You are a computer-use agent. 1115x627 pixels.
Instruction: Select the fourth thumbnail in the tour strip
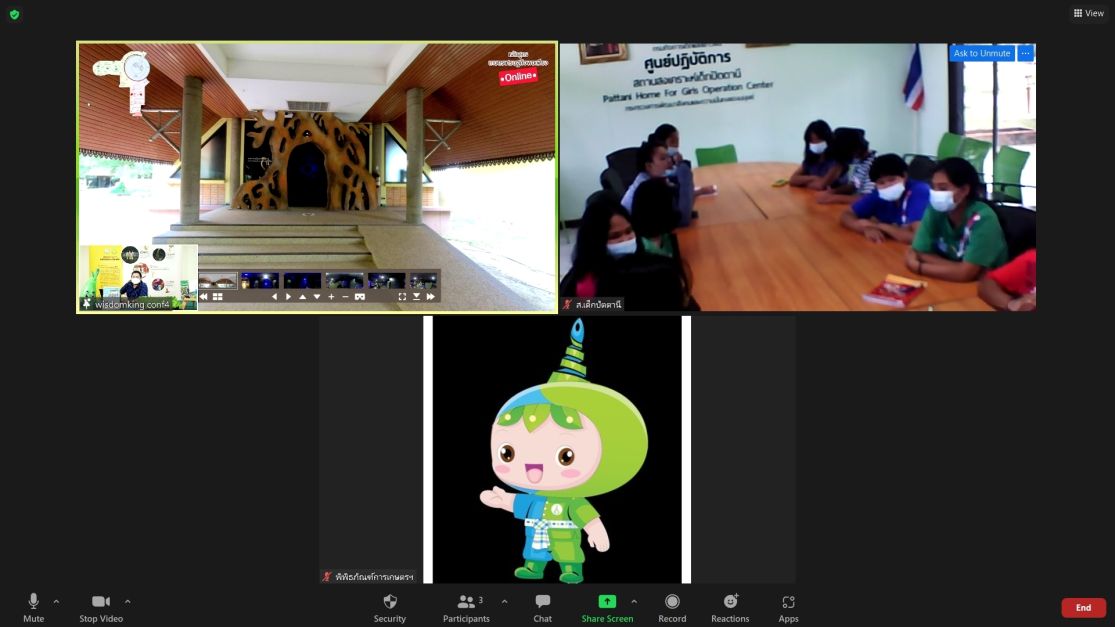click(344, 281)
